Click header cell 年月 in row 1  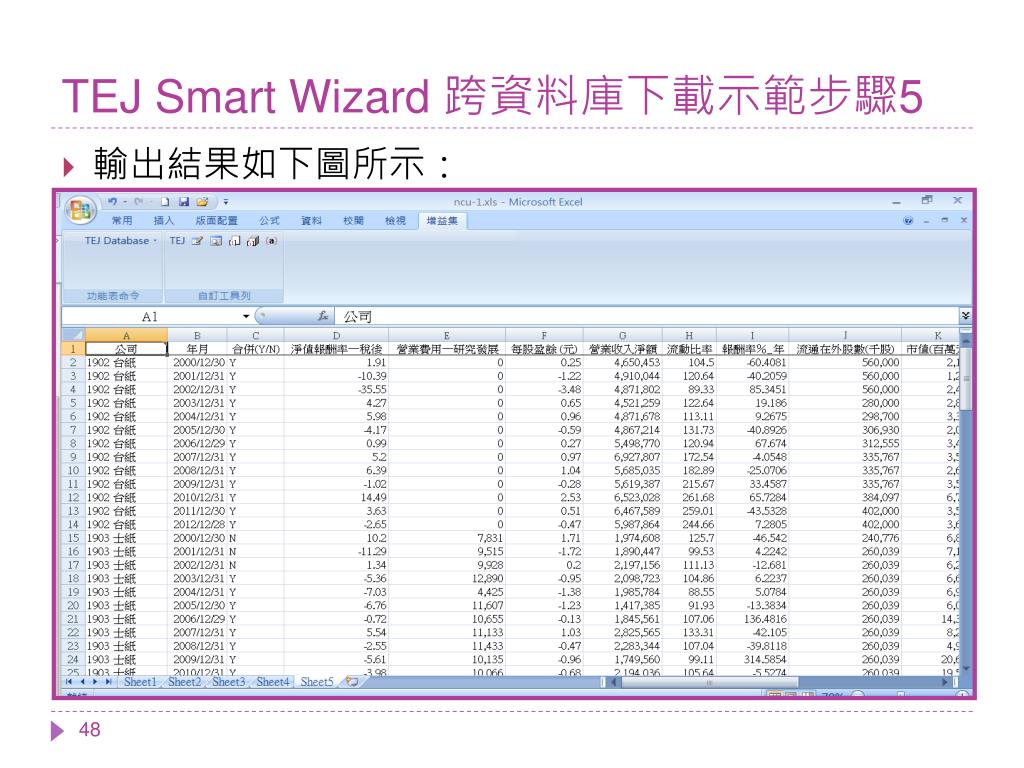197,349
